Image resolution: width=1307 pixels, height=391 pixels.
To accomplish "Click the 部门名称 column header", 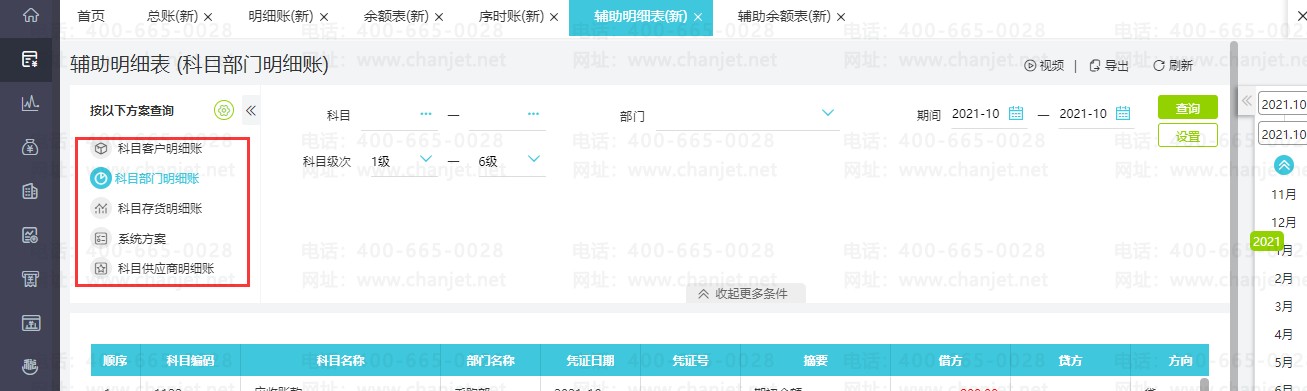I will (490, 360).
